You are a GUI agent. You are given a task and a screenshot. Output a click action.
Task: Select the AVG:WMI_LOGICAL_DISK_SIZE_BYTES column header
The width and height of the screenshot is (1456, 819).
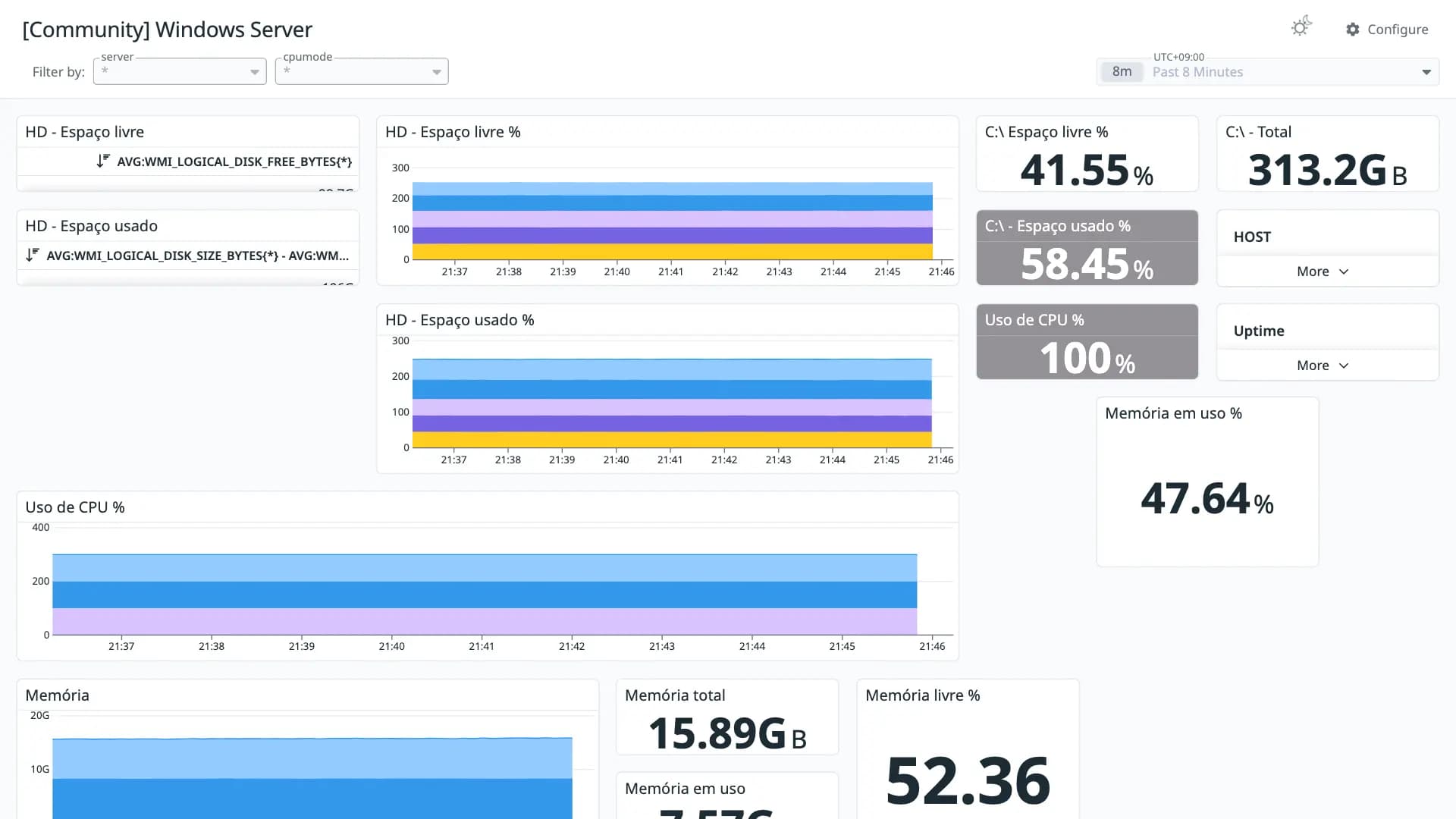(x=197, y=256)
